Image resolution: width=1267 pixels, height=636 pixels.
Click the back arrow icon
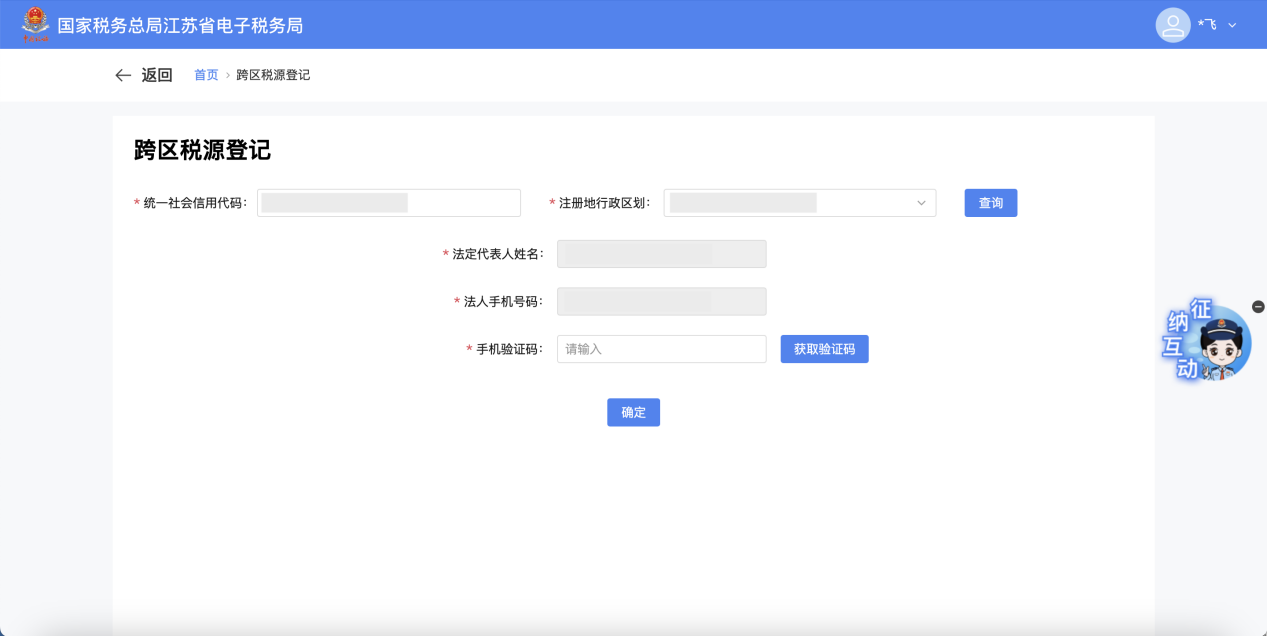click(x=123, y=75)
